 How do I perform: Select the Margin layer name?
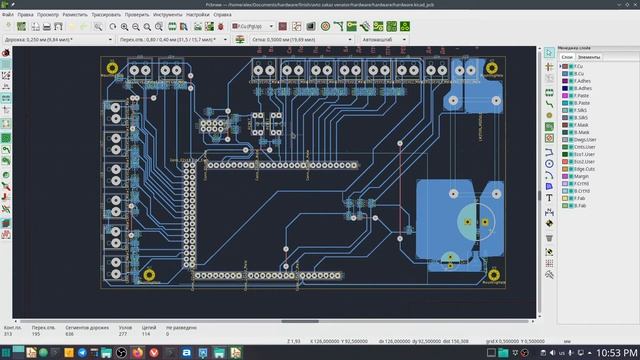click(x=581, y=176)
